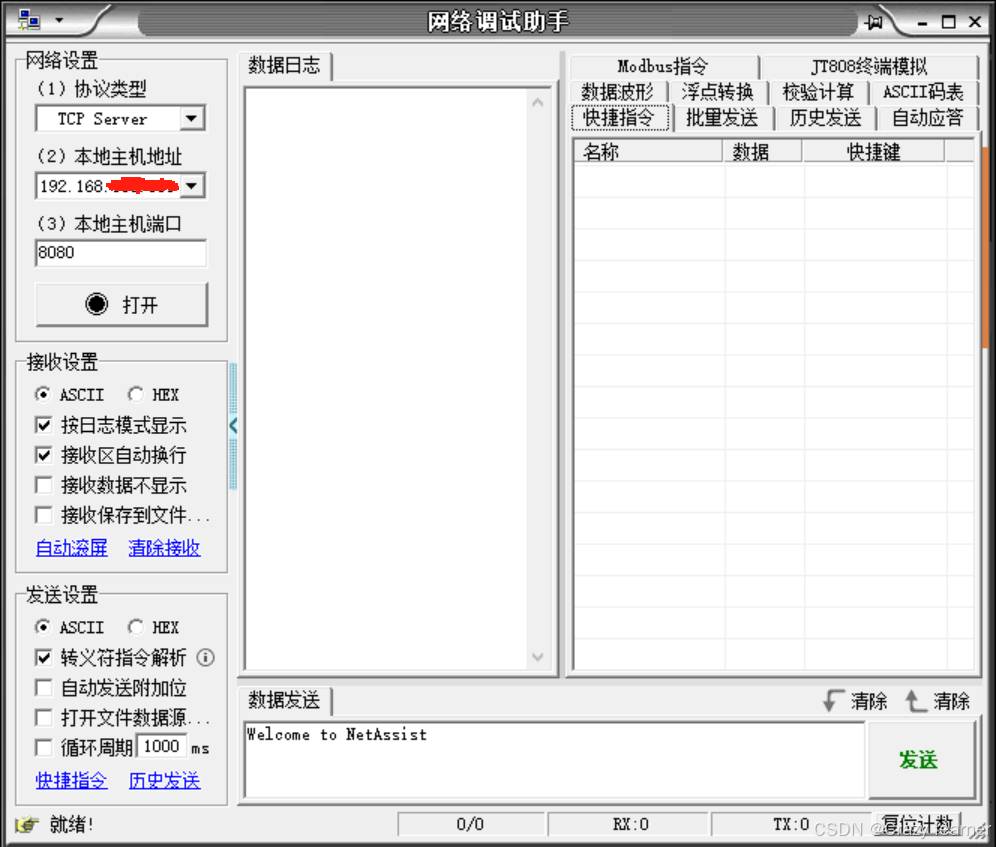Click the 就绪! status text
Image resolution: width=996 pixels, height=847 pixels.
pos(71,825)
